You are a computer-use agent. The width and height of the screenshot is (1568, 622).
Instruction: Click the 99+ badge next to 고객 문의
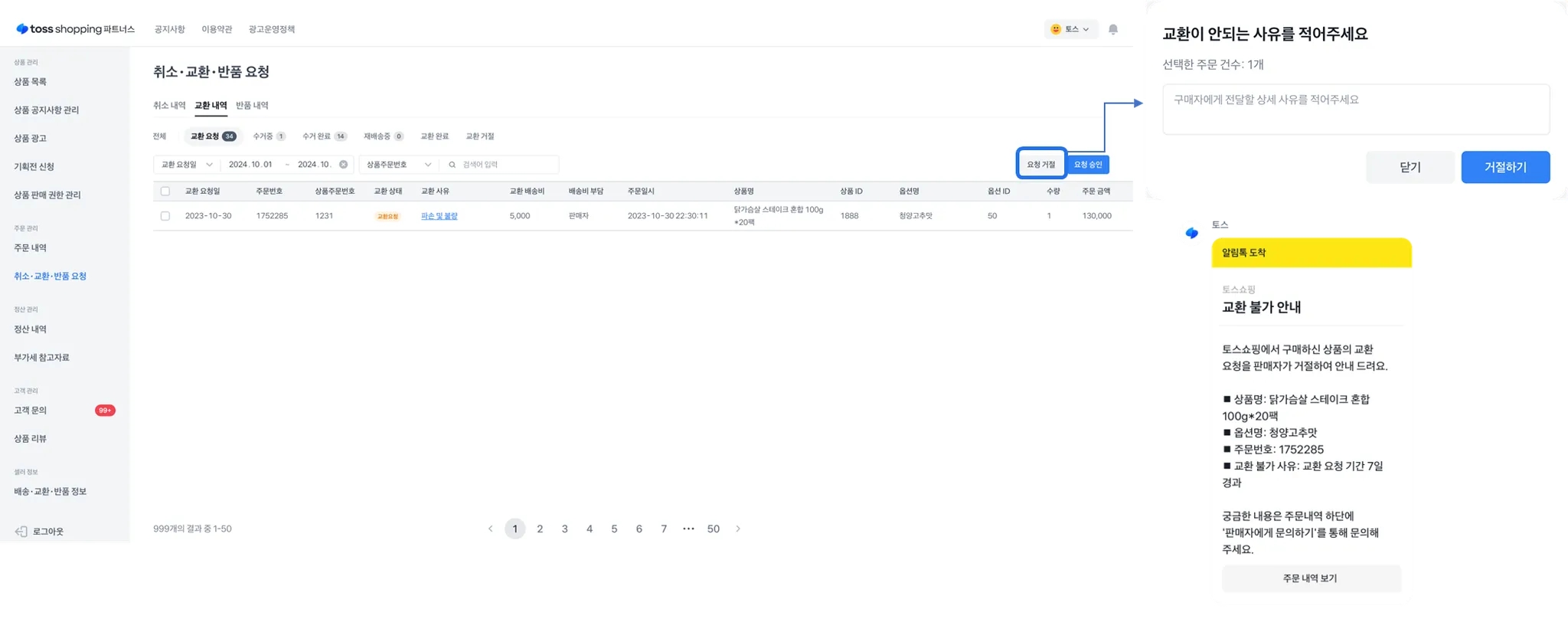point(105,411)
